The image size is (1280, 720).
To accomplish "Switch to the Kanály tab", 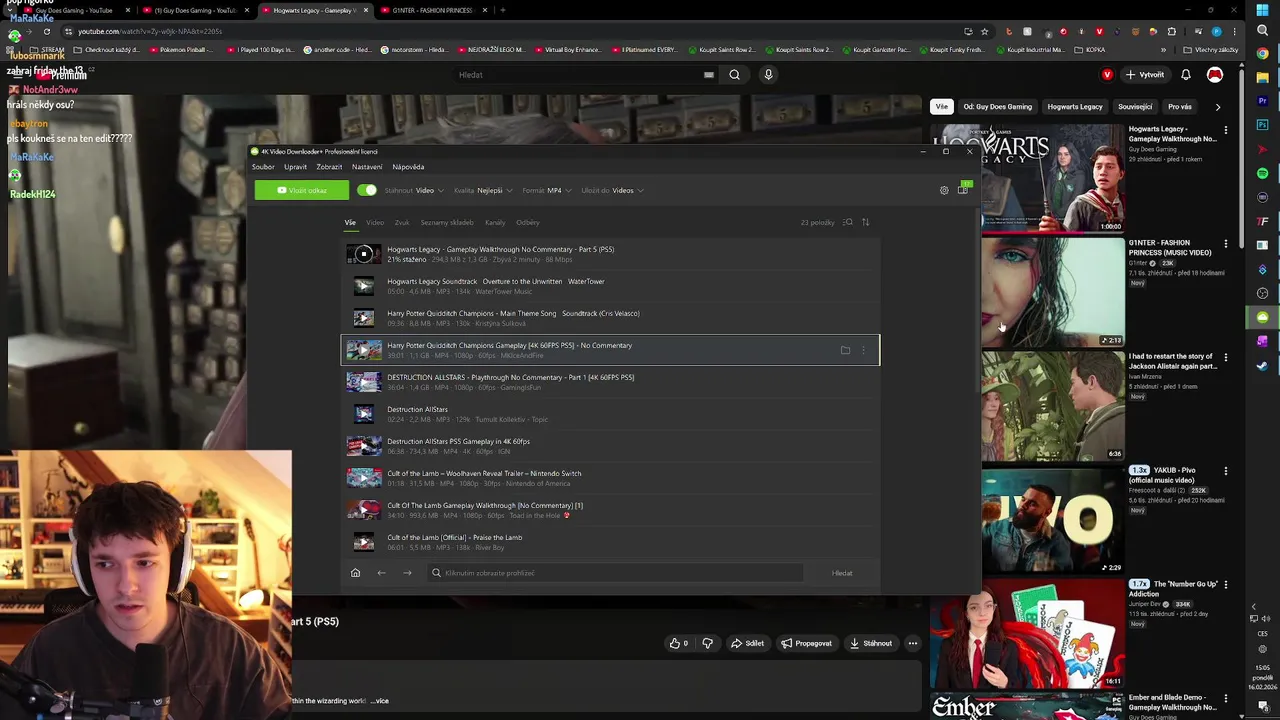I will 495,222.
